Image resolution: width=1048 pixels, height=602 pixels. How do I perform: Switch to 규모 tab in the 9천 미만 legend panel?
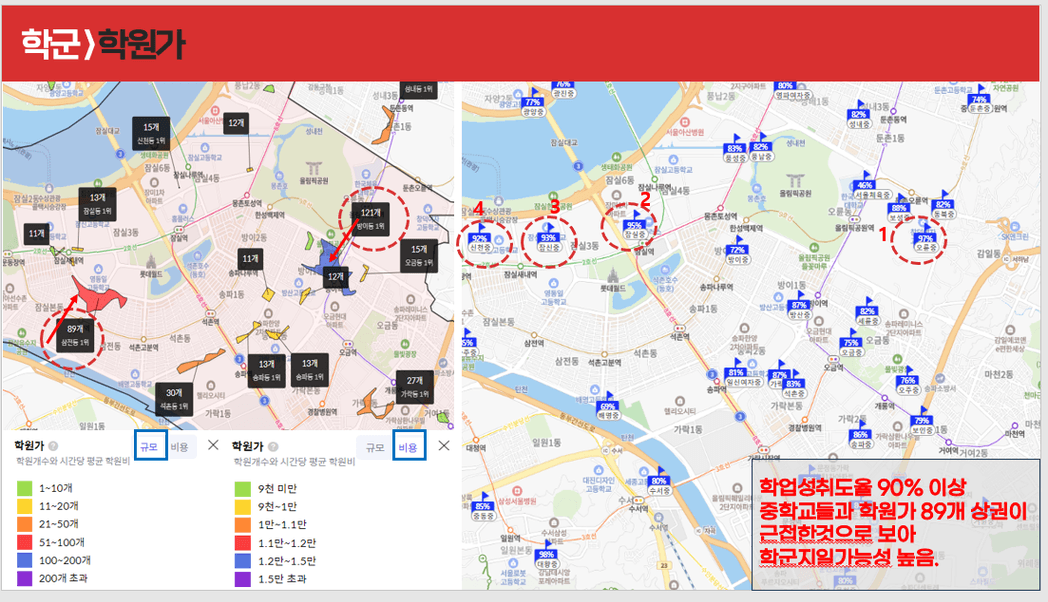click(374, 447)
